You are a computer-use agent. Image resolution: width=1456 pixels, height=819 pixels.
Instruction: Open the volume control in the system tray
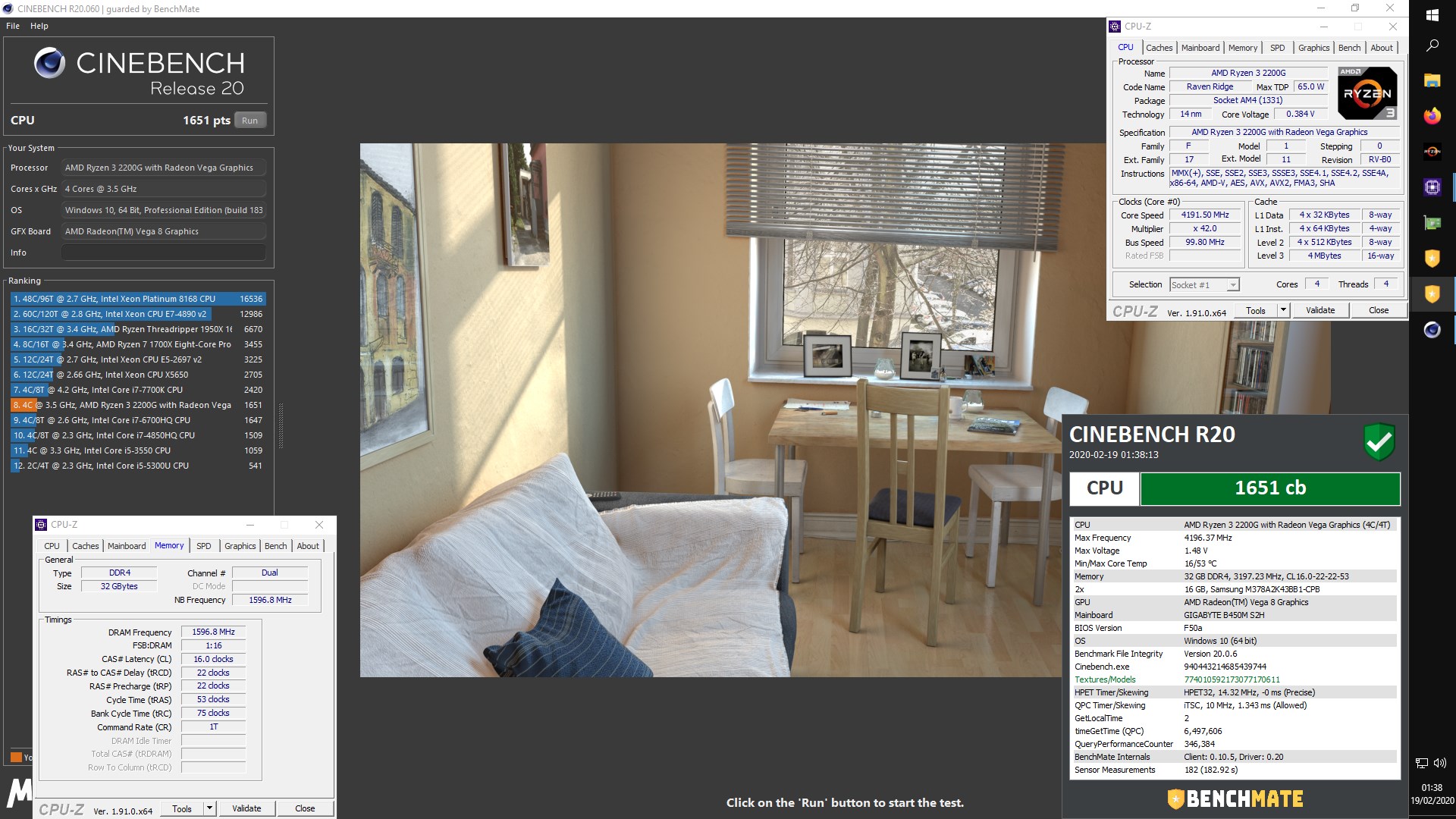1441,763
